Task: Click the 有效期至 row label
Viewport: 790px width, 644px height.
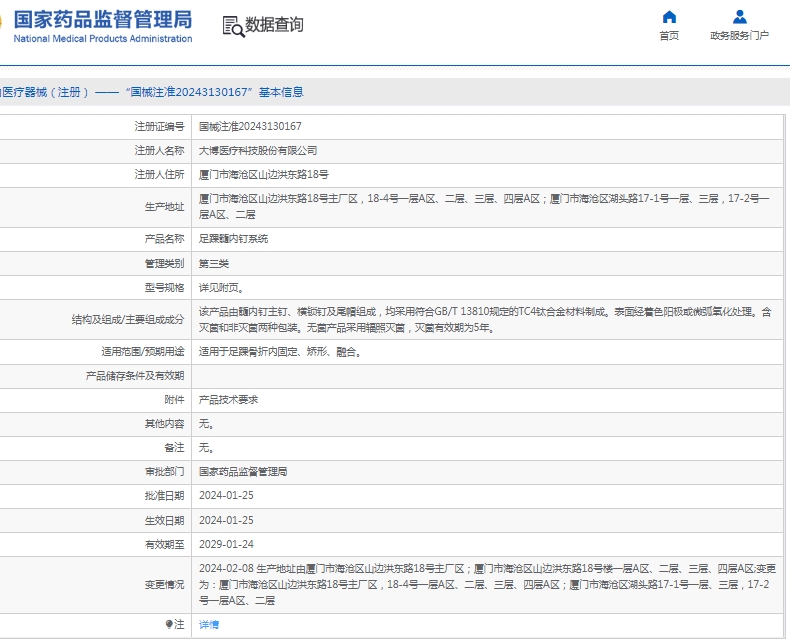Action: (164, 544)
